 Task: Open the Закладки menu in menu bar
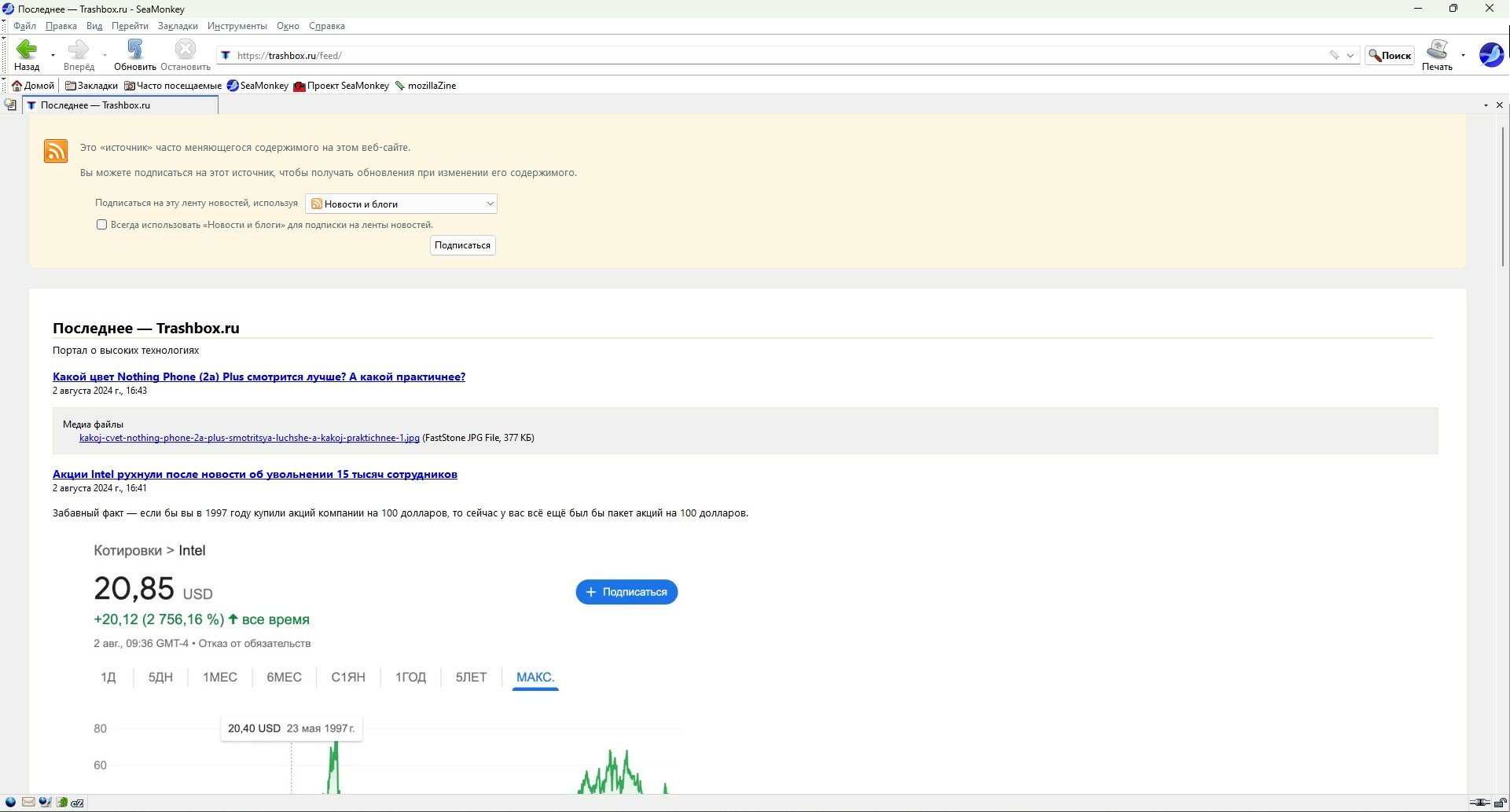pyautogui.click(x=178, y=26)
